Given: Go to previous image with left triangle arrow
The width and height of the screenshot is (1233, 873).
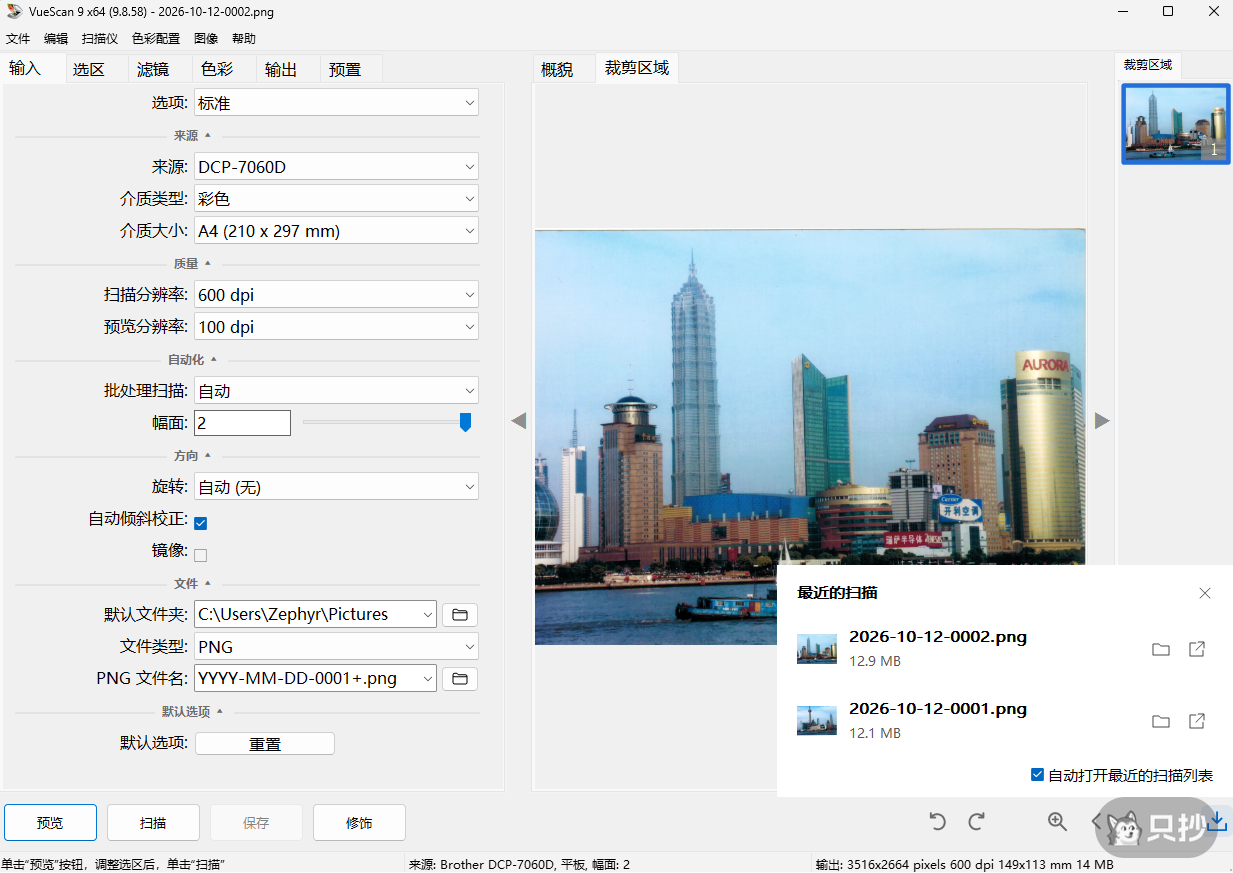Looking at the screenshot, I should (x=518, y=421).
